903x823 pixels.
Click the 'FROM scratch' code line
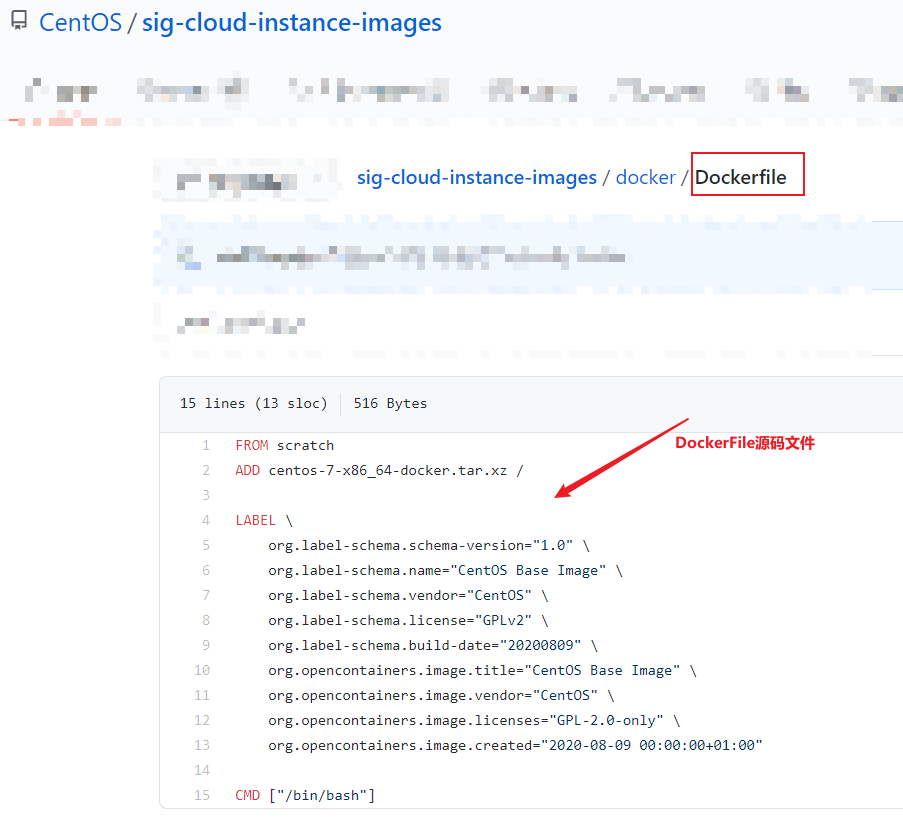click(x=284, y=446)
